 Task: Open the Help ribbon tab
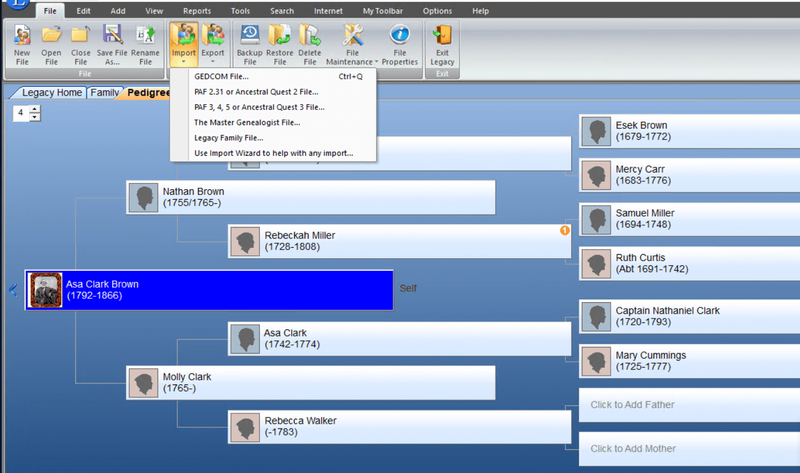pos(480,11)
